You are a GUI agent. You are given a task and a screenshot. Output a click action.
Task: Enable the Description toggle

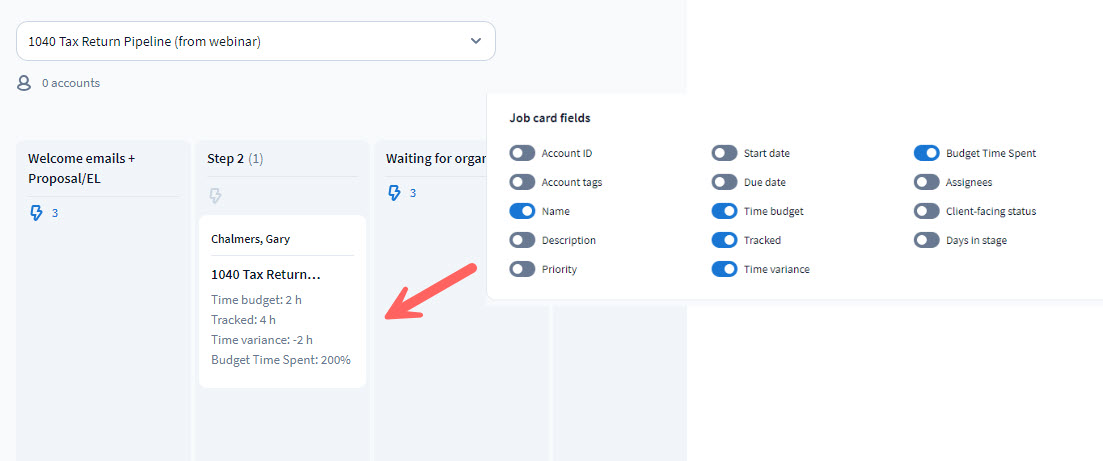(x=522, y=240)
